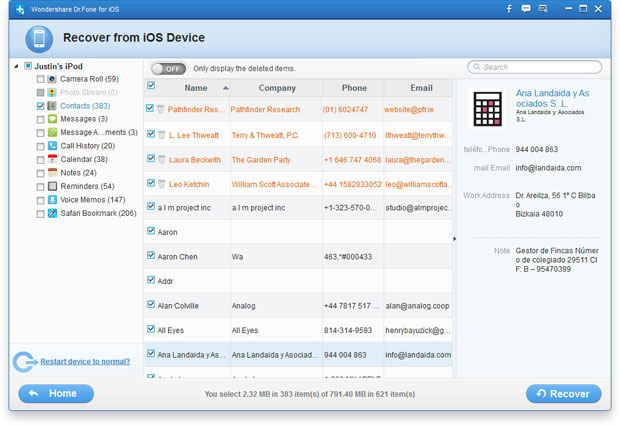Click the Contacts book icon
This screenshot has height=425, width=620.
[x=52, y=106]
